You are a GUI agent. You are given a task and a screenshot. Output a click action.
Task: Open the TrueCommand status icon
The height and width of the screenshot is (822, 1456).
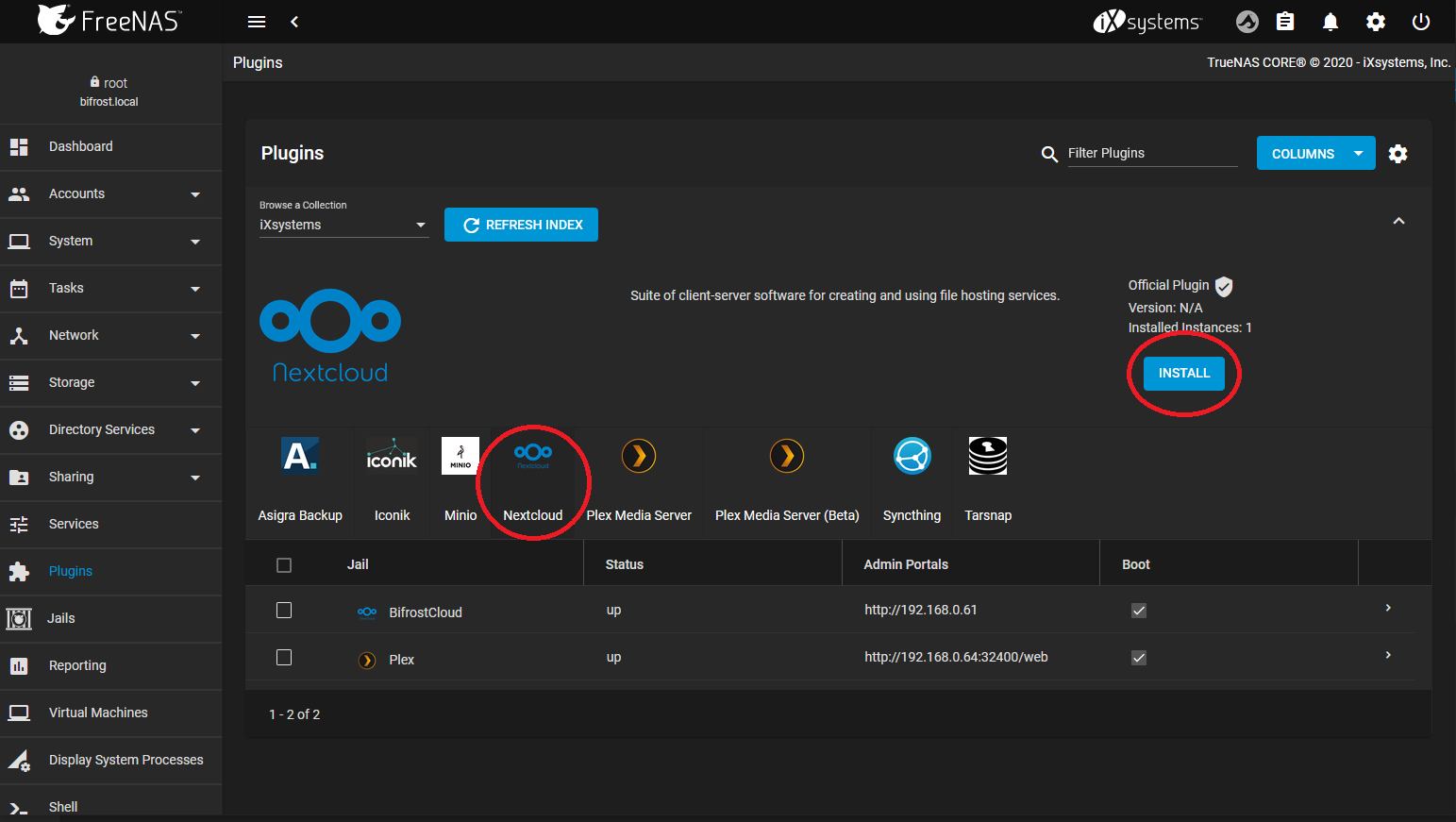(x=1247, y=22)
